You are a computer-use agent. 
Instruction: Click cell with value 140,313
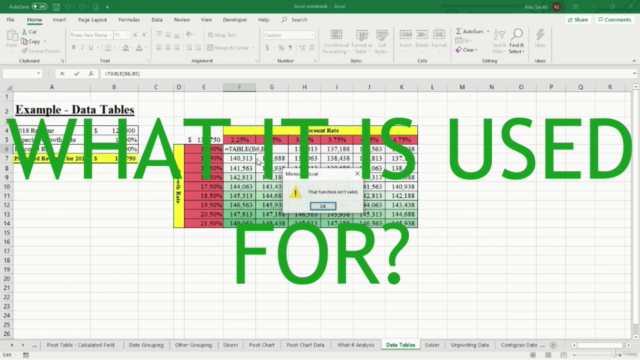(x=240, y=158)
